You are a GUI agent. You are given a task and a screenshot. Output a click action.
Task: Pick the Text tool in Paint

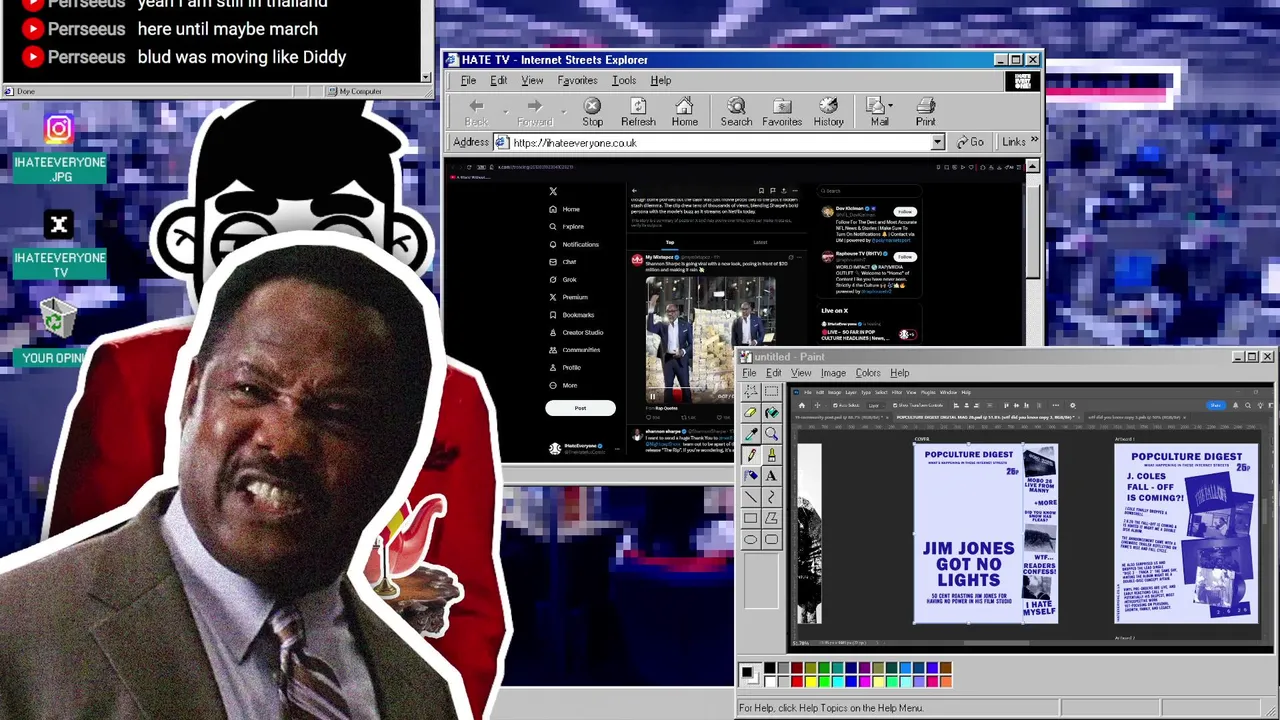tap(771, 476)
